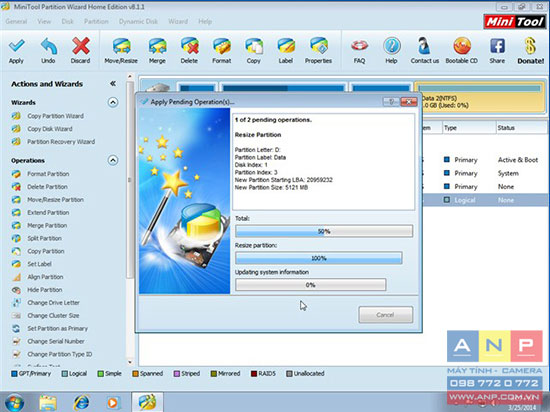Click the Resize partition progress bar
Screen dimensions: 550x412
(319, 258)
